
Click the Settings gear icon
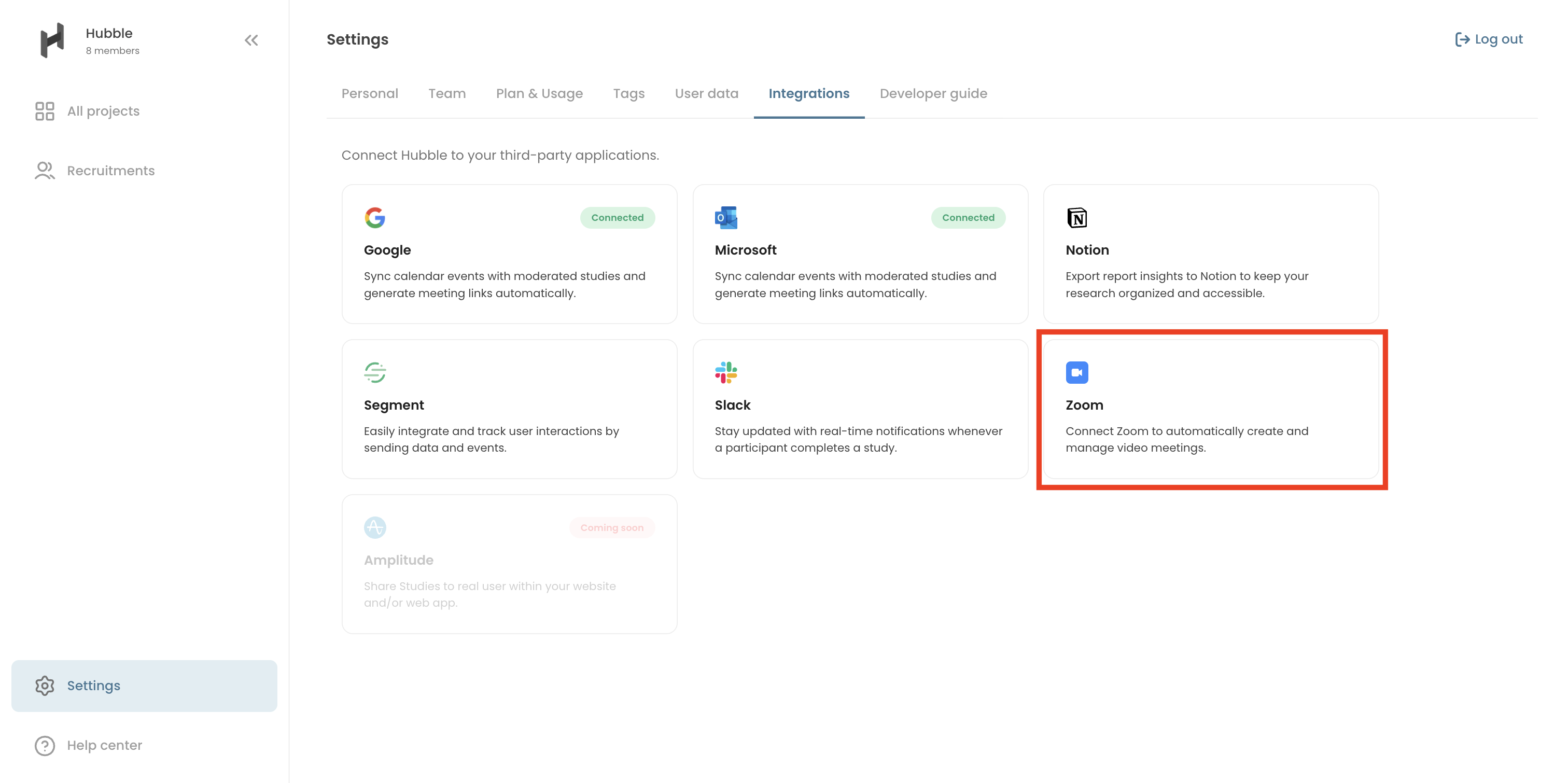pos(45,686)
